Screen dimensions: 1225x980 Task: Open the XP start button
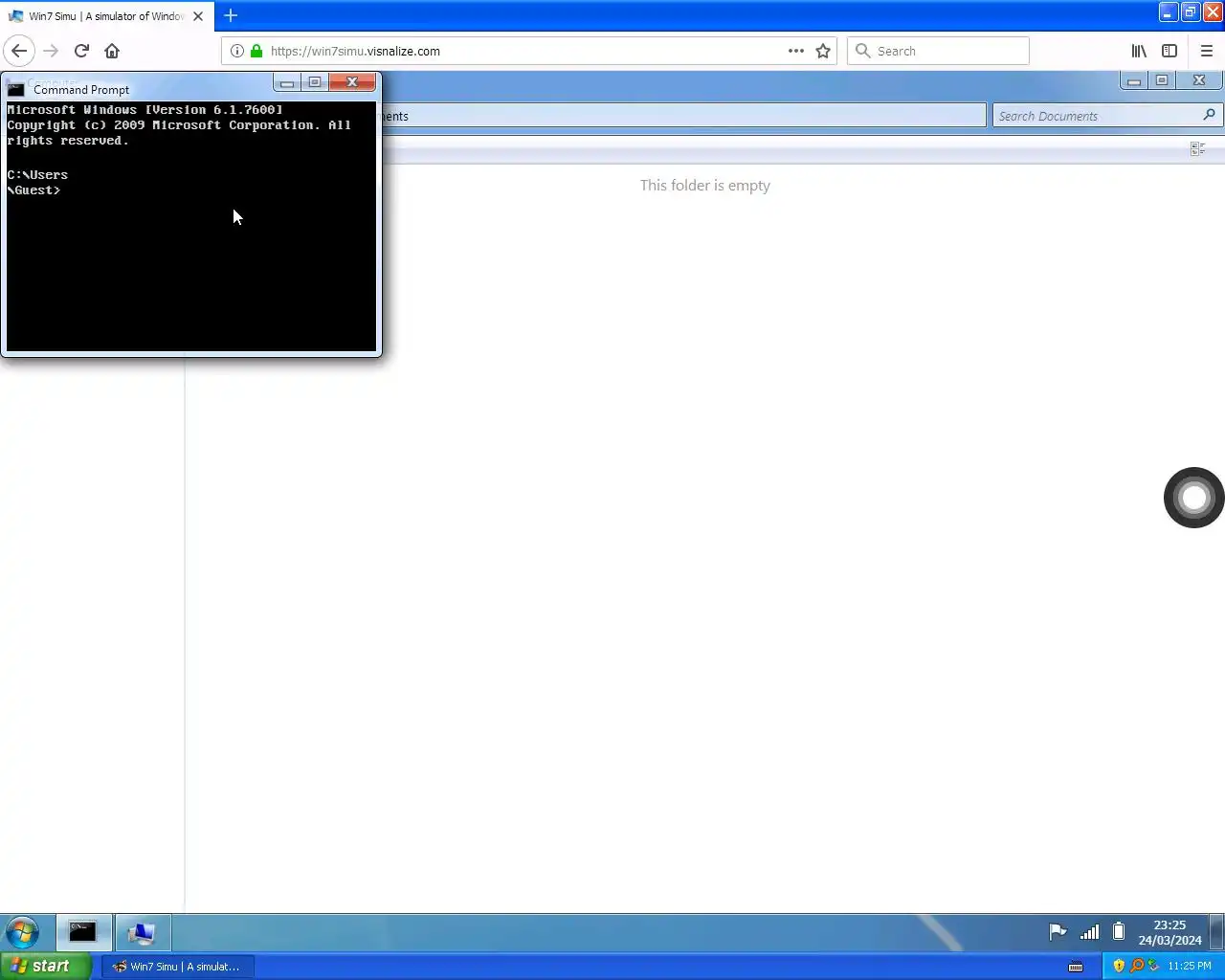[45, 967]
